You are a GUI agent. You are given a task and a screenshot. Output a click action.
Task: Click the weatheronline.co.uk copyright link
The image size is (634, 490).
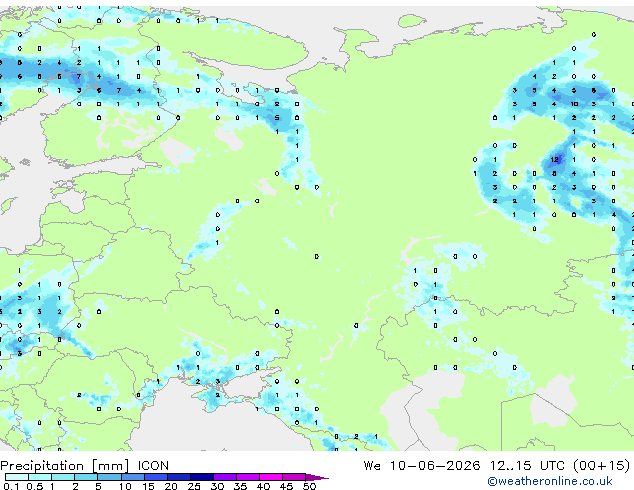pyautogui.click(x=550, y=481)
